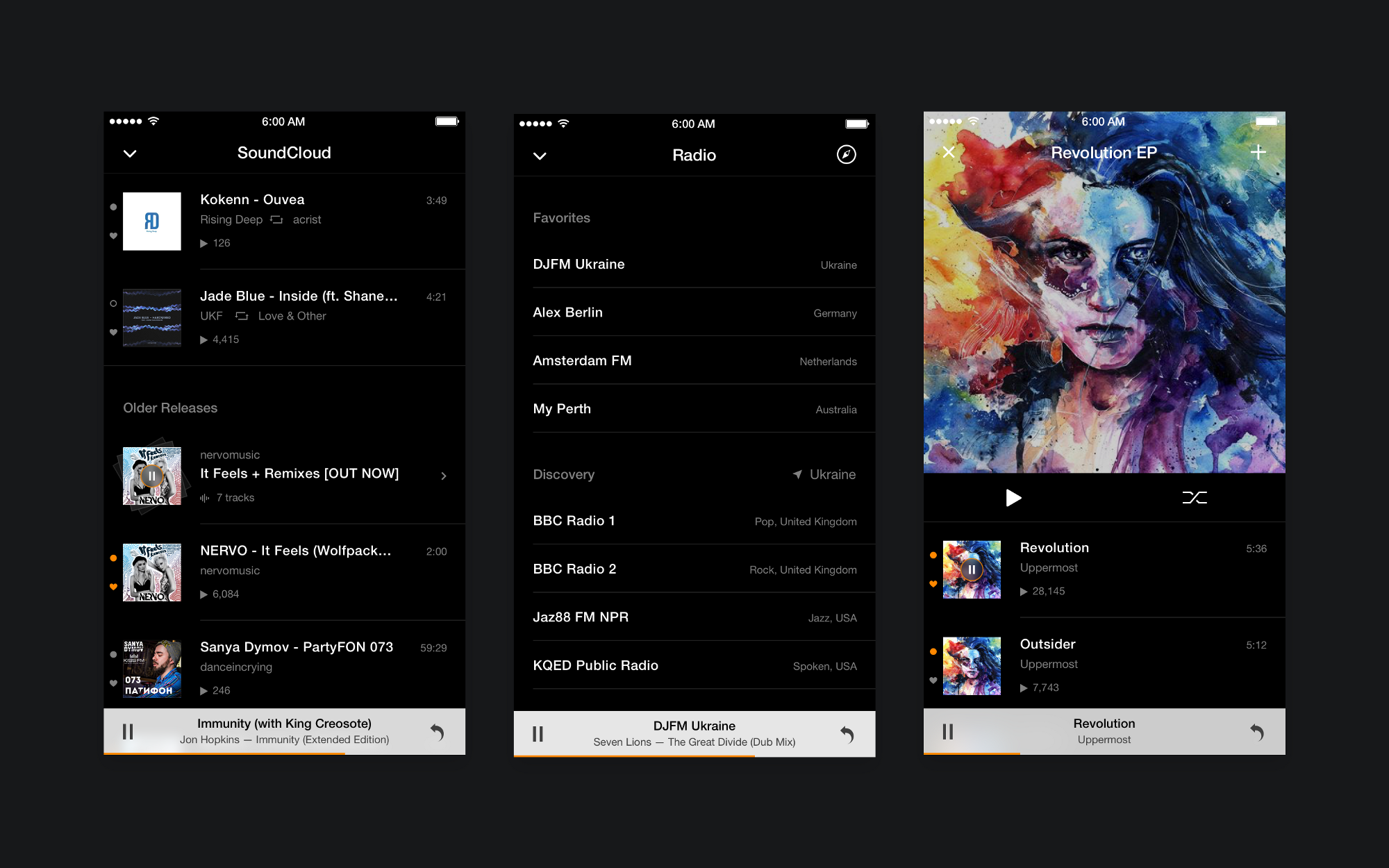Viewport: 1389px width, 868px height.
Task: Click the battery icon in SoundCloud status bar
Action: point(447,122)
